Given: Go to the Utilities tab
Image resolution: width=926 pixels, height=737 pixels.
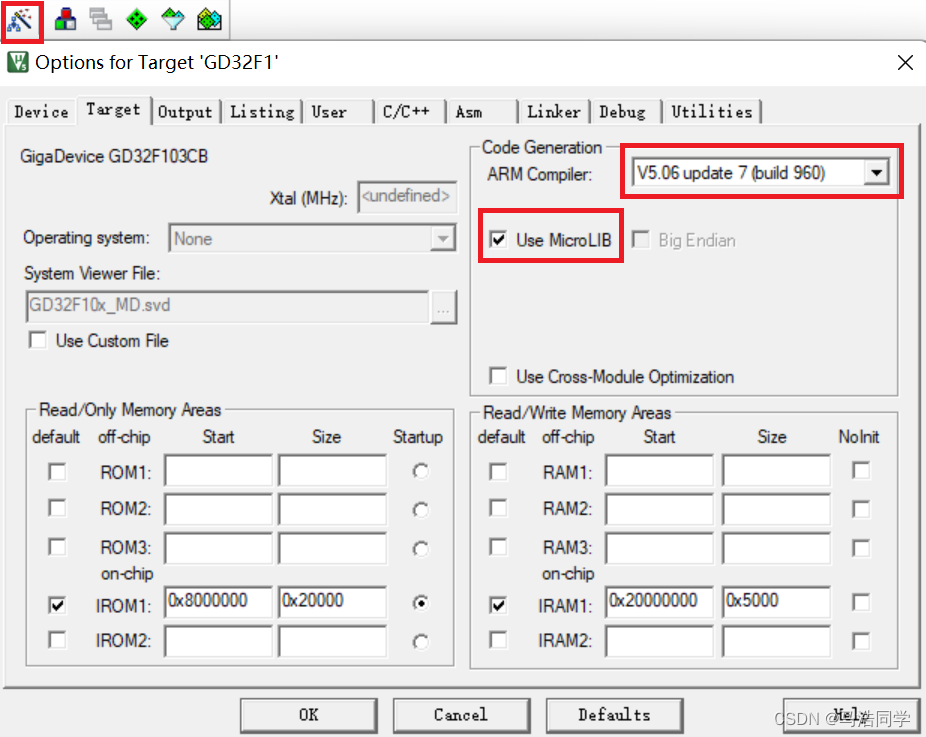Looking at the screenshot, I should [x=712, y=112].
